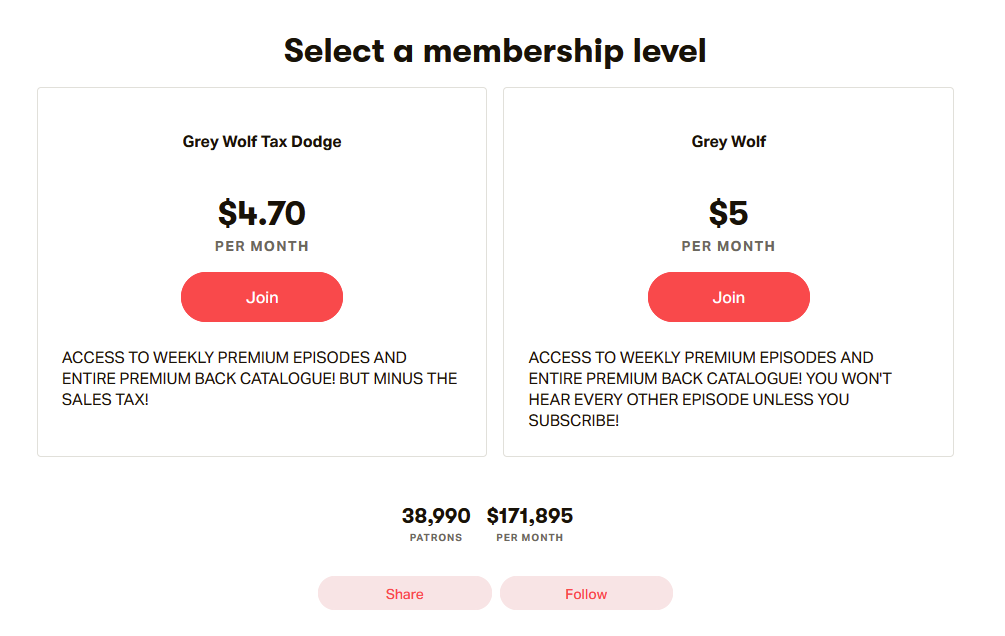This screenshot has width=1005, height=636.
Task: Click the Share button
Action: 404,593
